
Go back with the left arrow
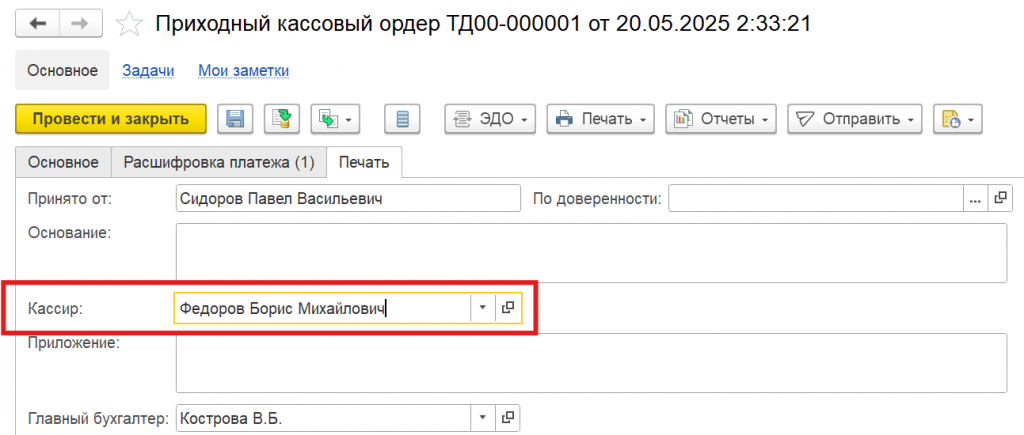(x=38, y=24)
